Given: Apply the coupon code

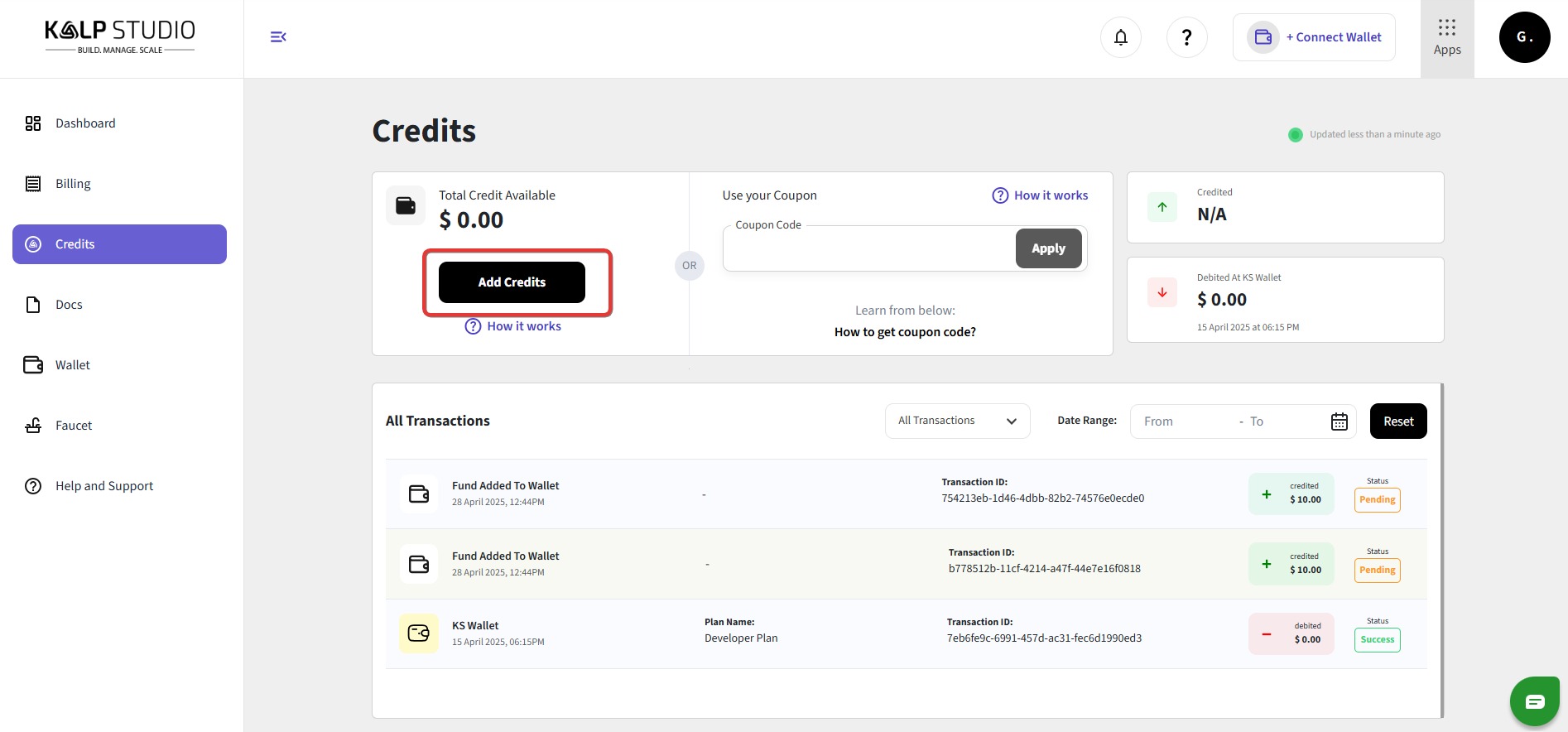Looking at the screenshot, I should pyautogui.click(x=1048, y=248).
